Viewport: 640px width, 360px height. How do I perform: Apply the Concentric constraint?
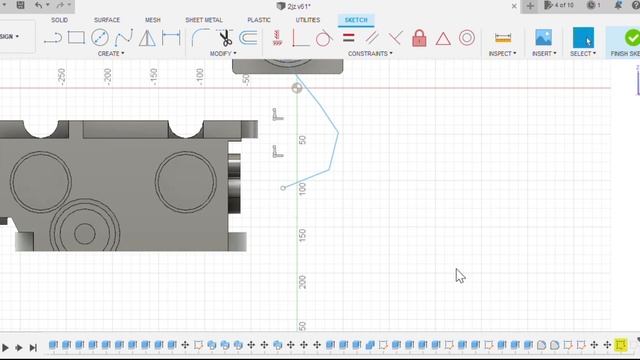point(467,38)
